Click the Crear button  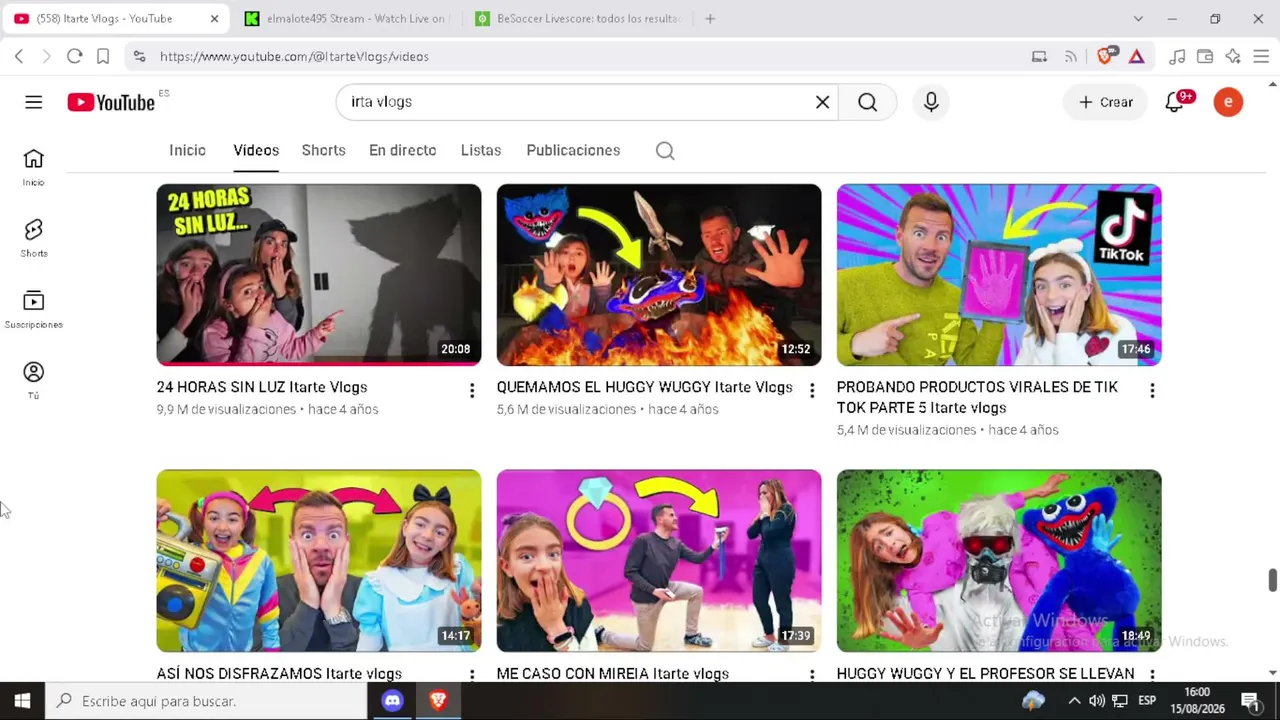tap(1105, 102)
